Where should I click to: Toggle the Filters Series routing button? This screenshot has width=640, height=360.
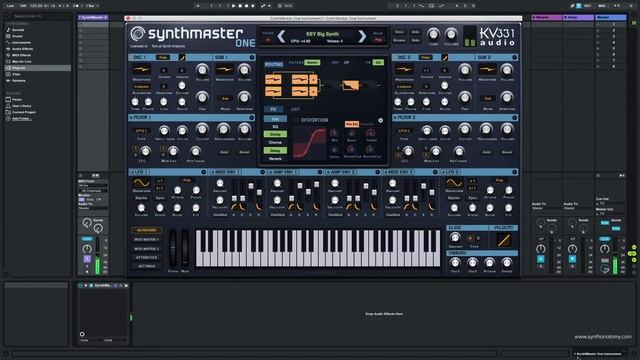(x=312, y=62)
